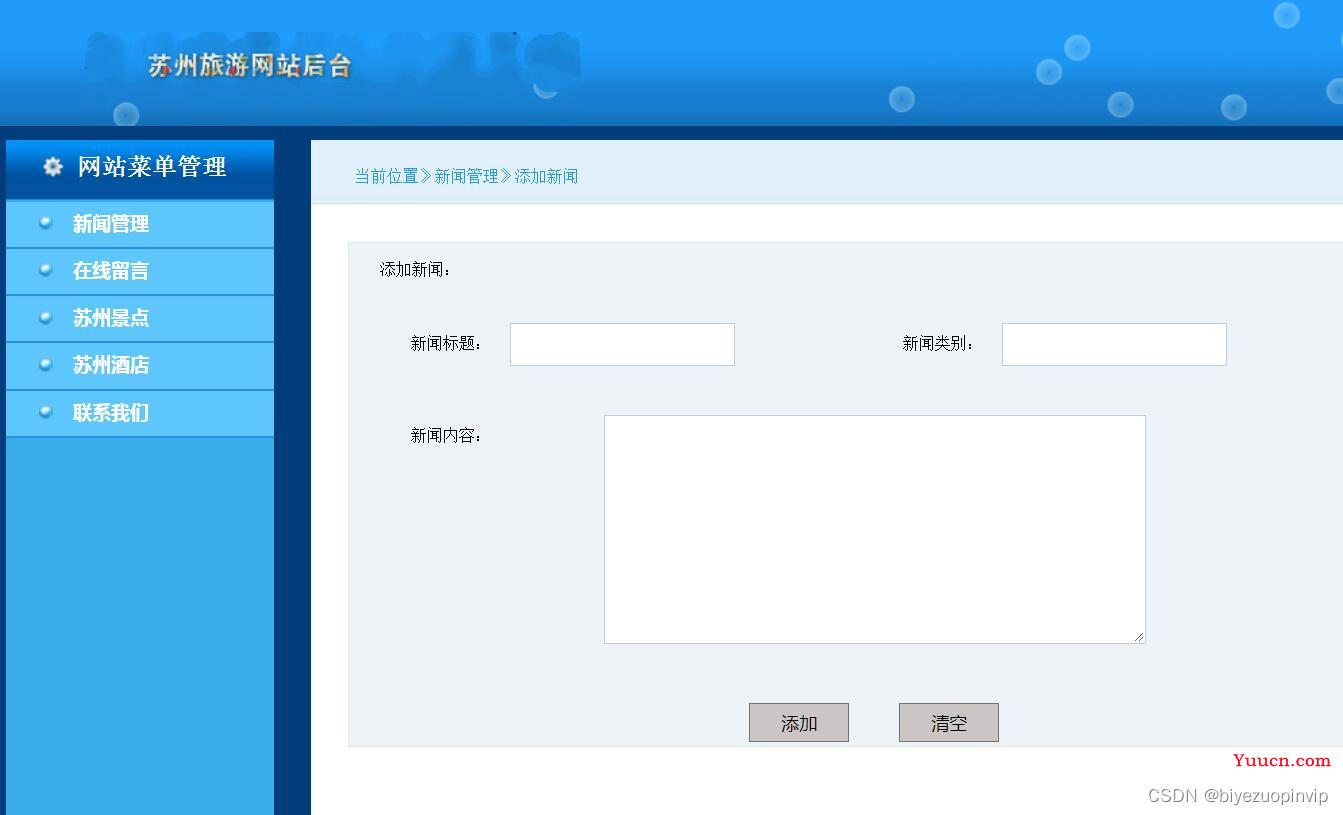Open the 在线留言 menu item
The width and height of the screenshot is (1343, 815).
click(140, 271)
